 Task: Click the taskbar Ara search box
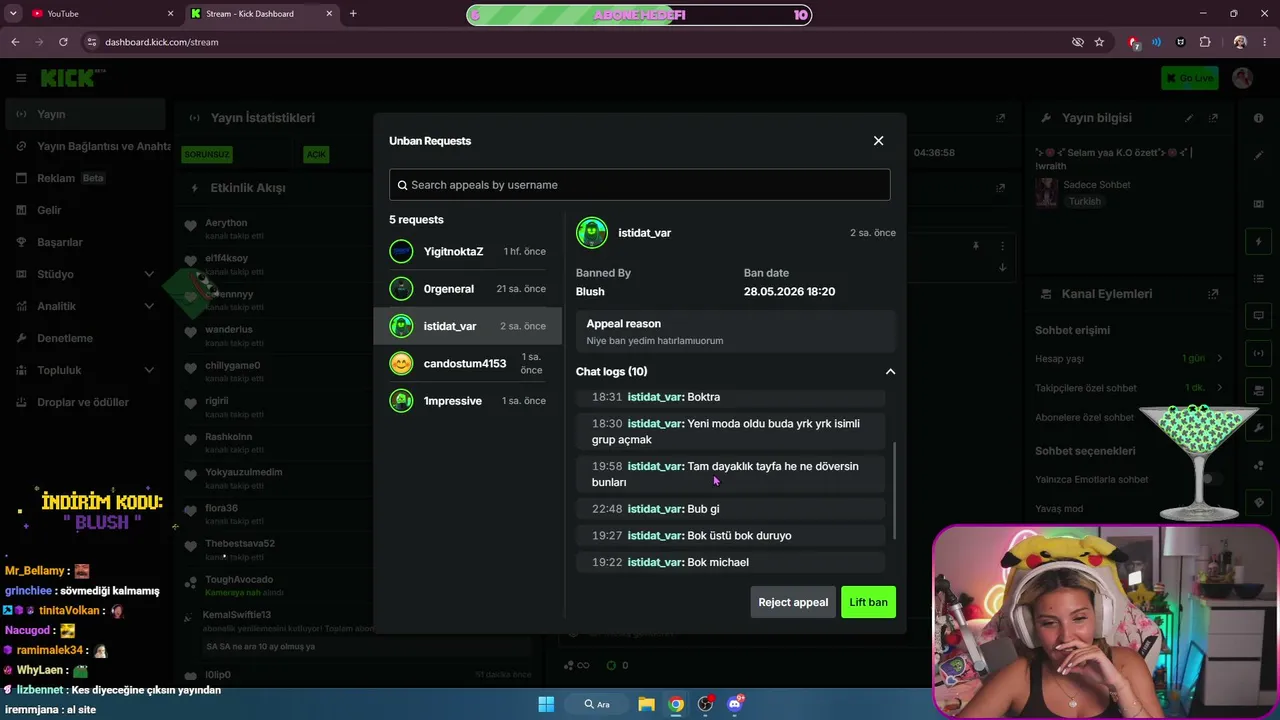[x=596, y=704]
